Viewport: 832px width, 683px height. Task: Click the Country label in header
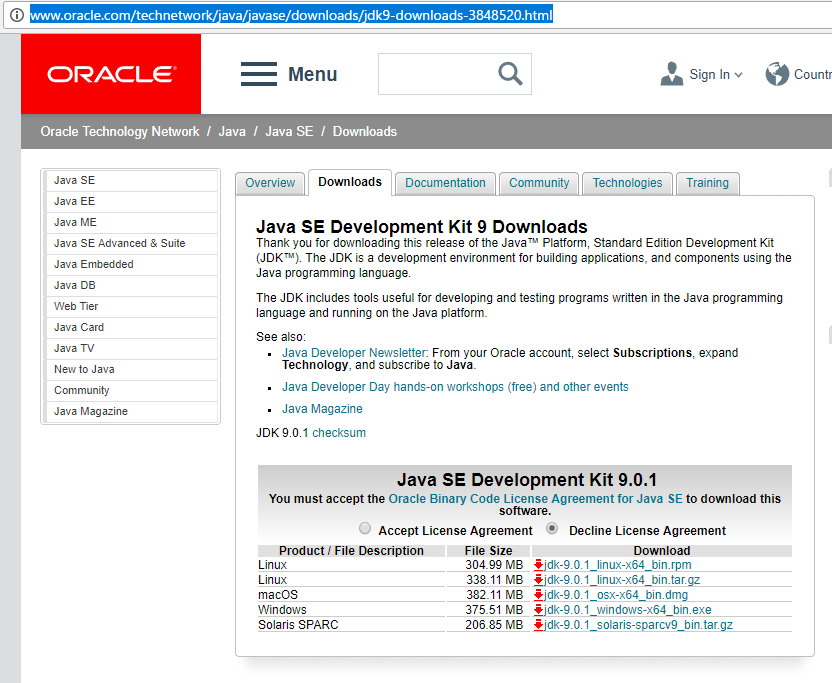click(812, 74)
